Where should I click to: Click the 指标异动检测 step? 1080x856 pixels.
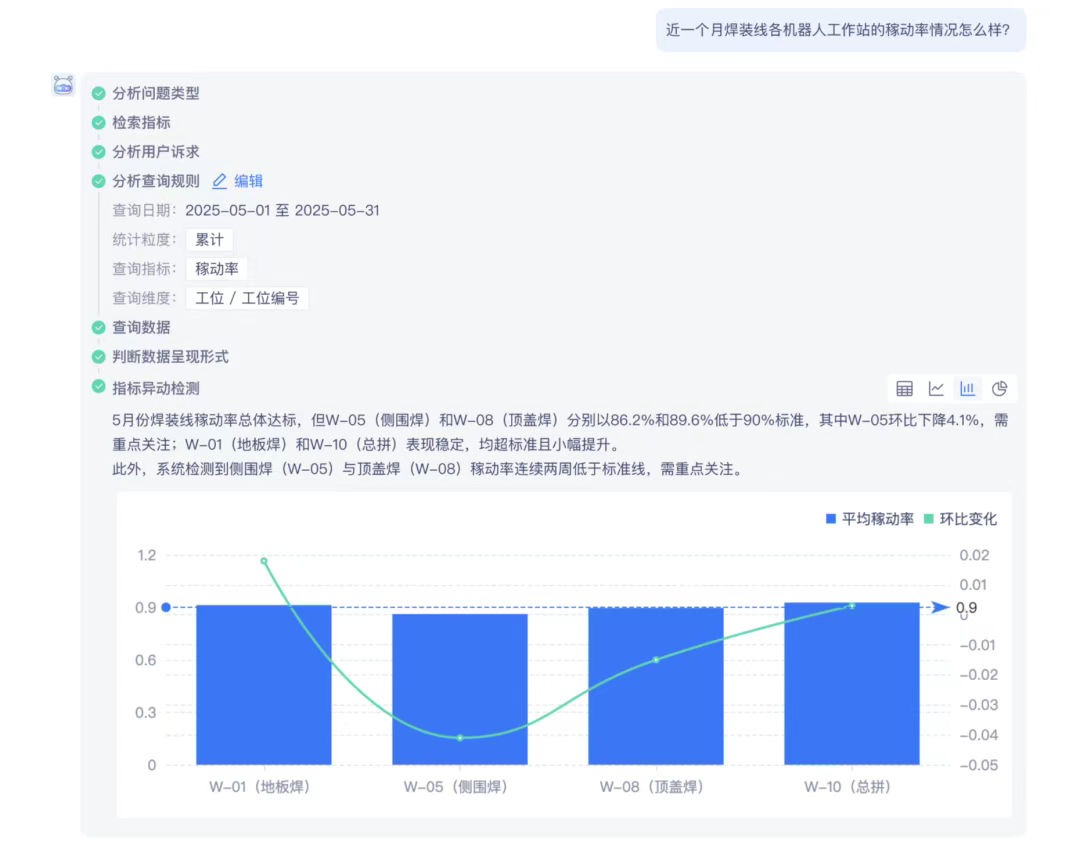(x=156, y=388)
